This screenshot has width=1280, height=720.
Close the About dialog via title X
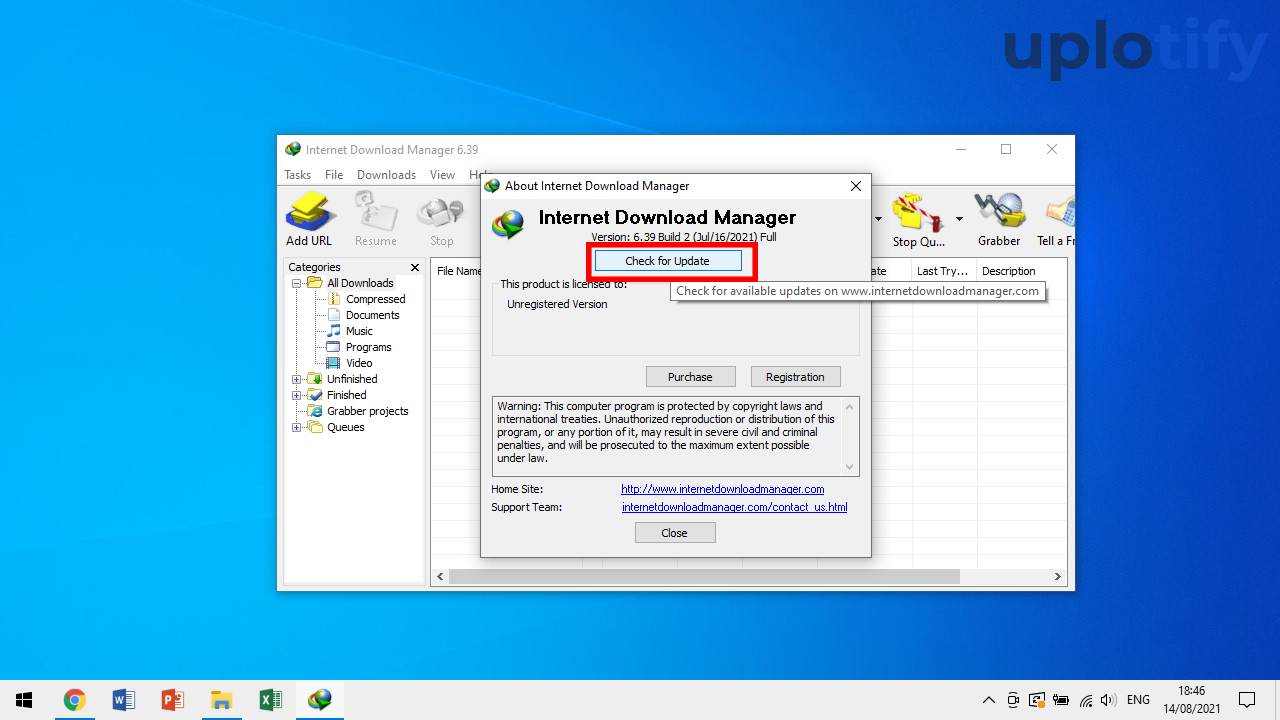click(855, 186)
